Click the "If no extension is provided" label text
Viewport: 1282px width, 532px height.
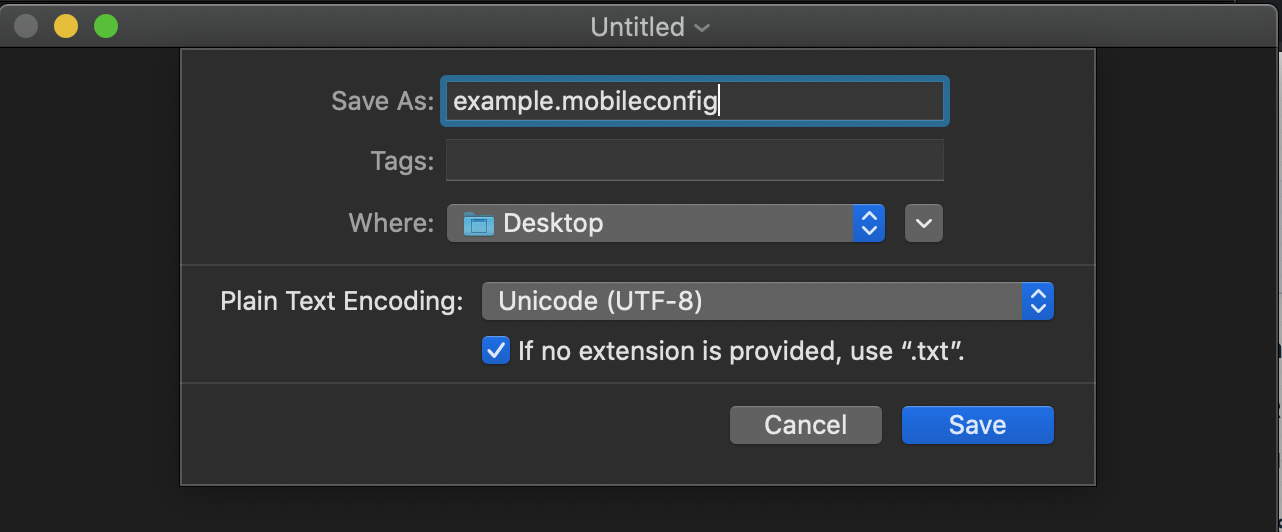741,351
